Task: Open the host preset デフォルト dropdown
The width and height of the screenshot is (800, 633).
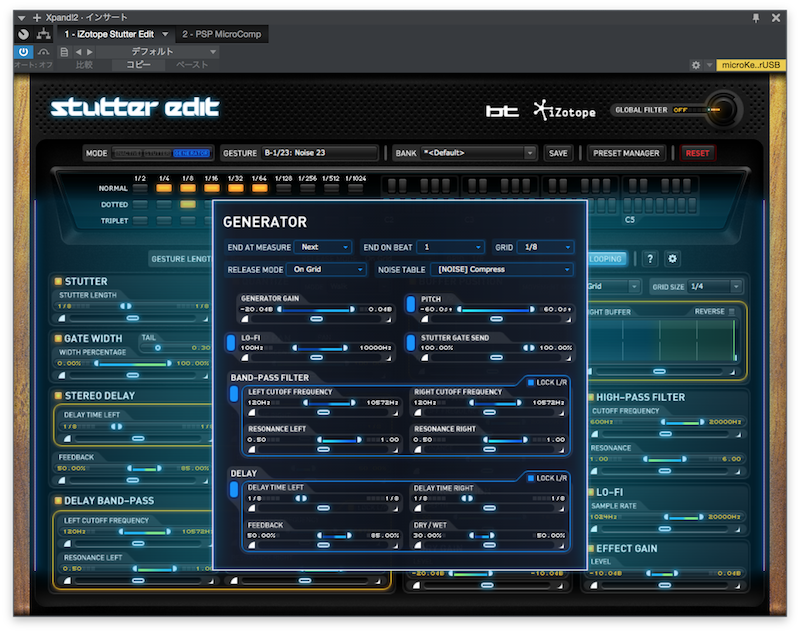Action: tap(158, 52)
